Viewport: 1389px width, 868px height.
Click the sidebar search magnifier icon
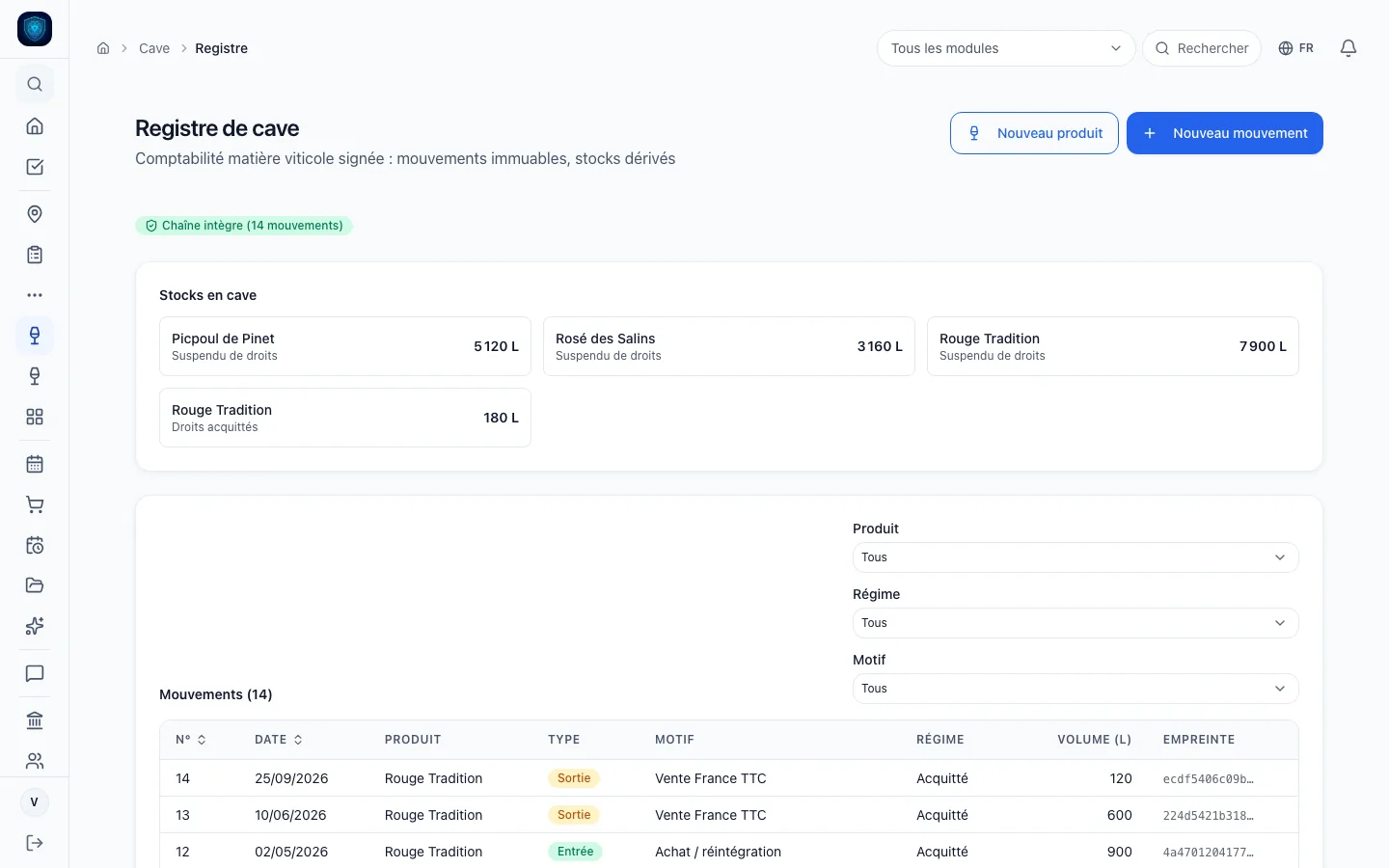click(35, 84)
